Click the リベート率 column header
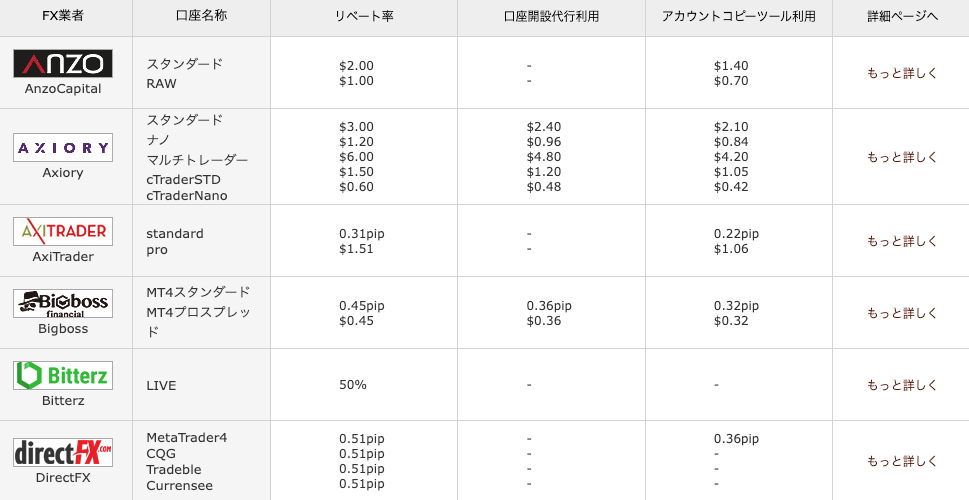969x500 pixels. point(364,18)
